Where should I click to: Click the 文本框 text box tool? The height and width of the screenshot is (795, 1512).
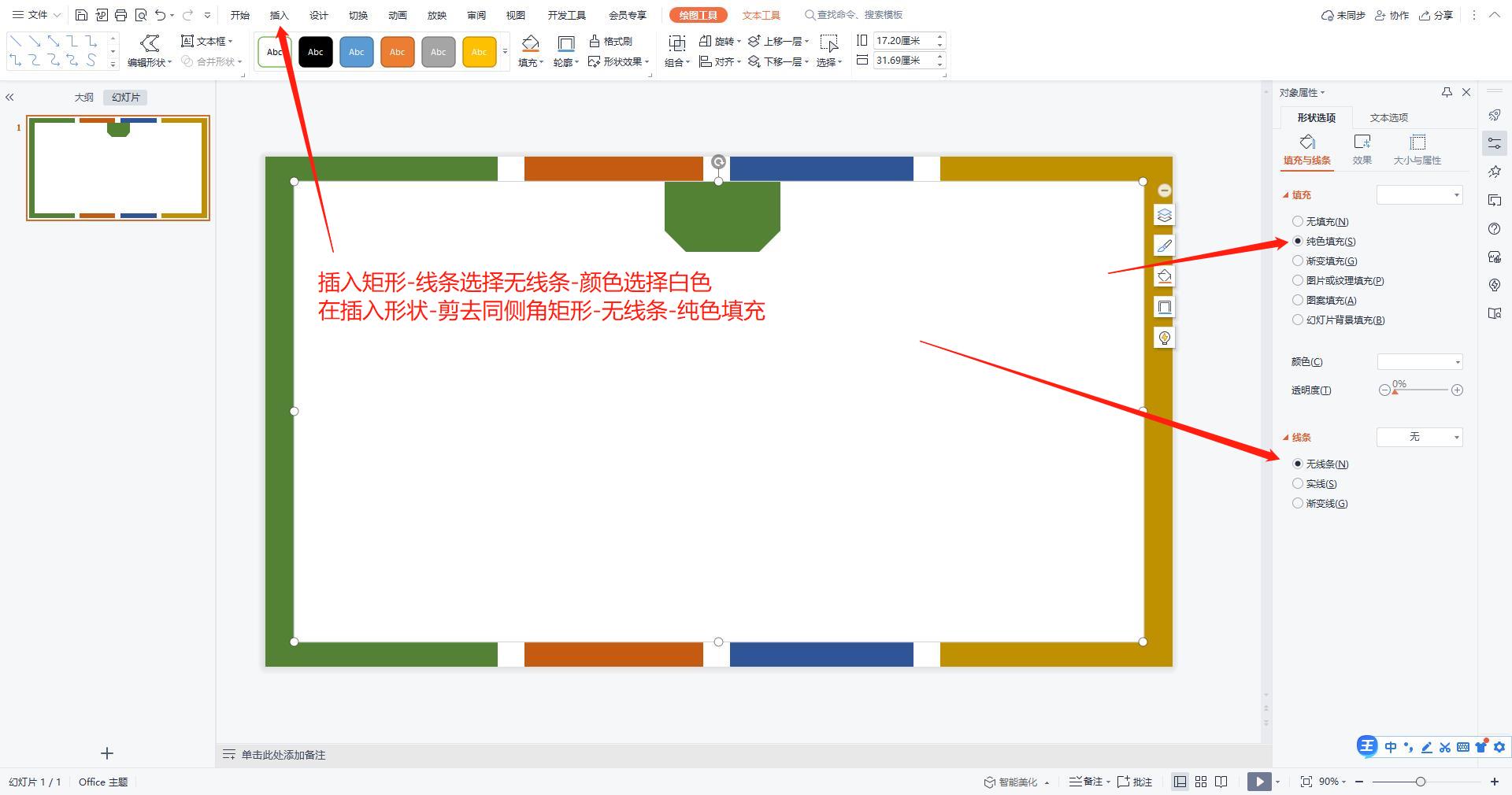click(206, 41)
